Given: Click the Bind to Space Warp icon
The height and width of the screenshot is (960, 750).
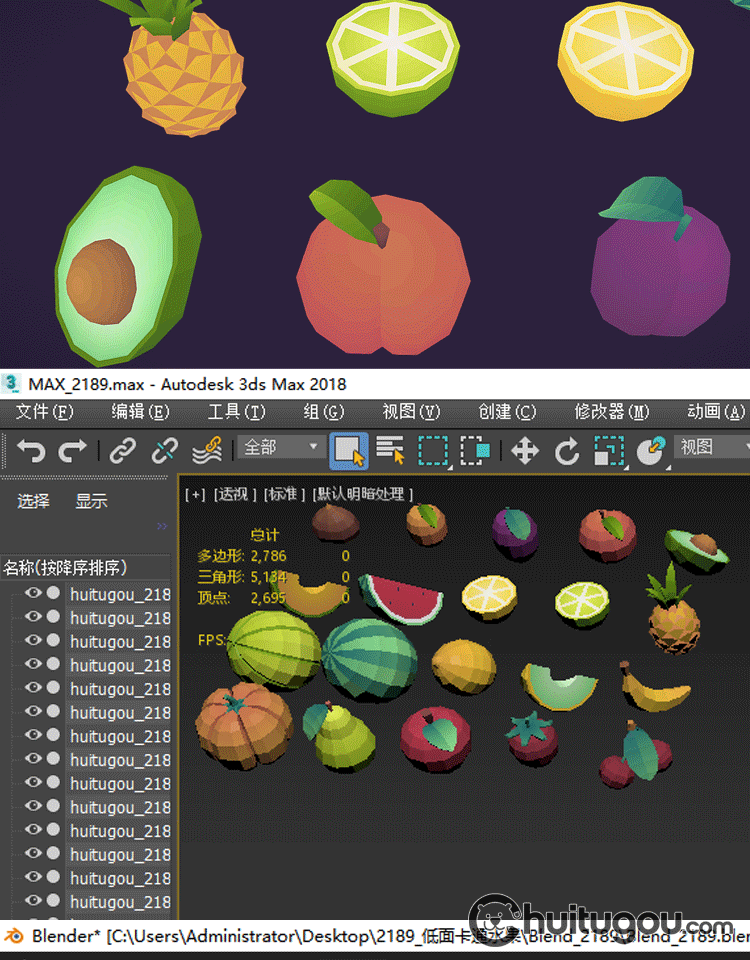Looking at the screenshot, I should tap(207, 450).
